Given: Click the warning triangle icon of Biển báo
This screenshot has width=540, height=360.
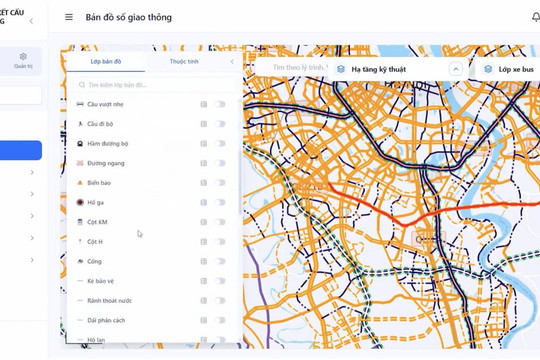Looking at the screenshot, I should (80, 183).
